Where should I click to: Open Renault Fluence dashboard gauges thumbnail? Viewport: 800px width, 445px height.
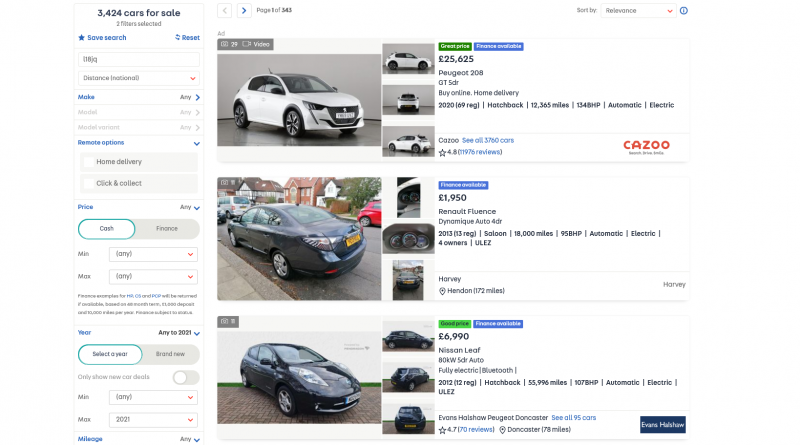[x=408, y=239]
